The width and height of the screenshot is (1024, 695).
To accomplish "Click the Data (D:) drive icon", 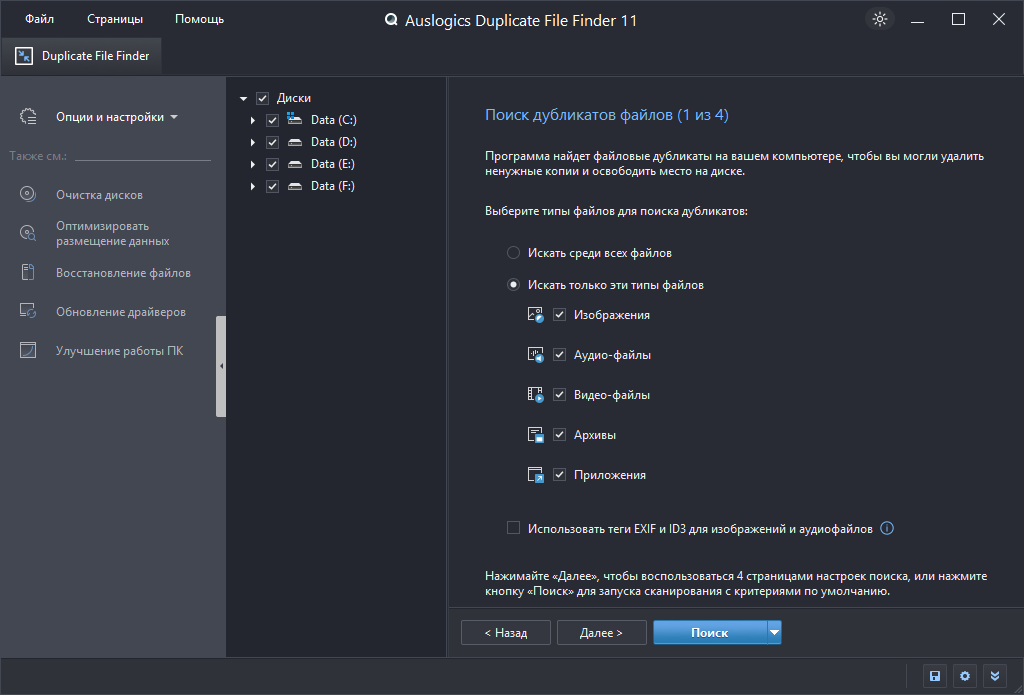I will tap(295, 142).
